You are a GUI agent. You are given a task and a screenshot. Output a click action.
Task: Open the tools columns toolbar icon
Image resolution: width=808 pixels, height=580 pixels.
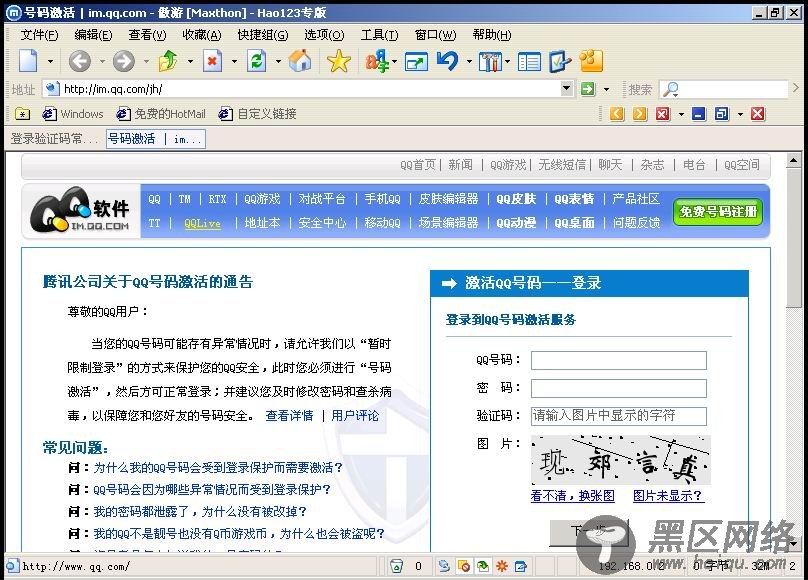click(490, 62)
